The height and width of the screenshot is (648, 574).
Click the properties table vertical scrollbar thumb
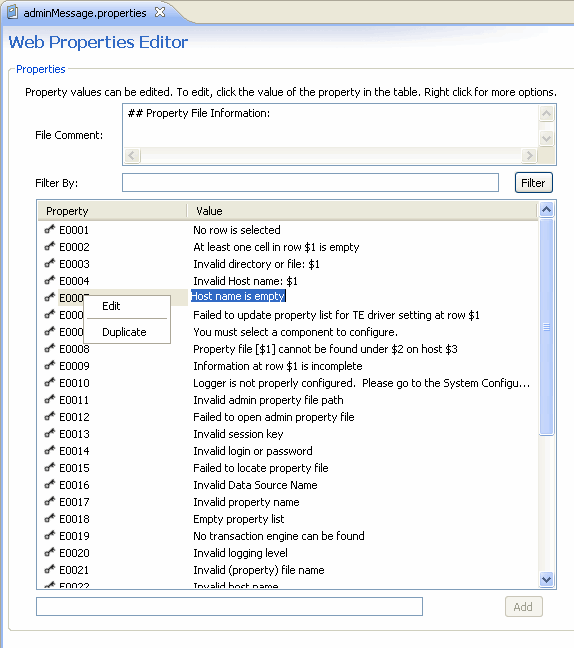pyautogui.click(x=546, y=327)
